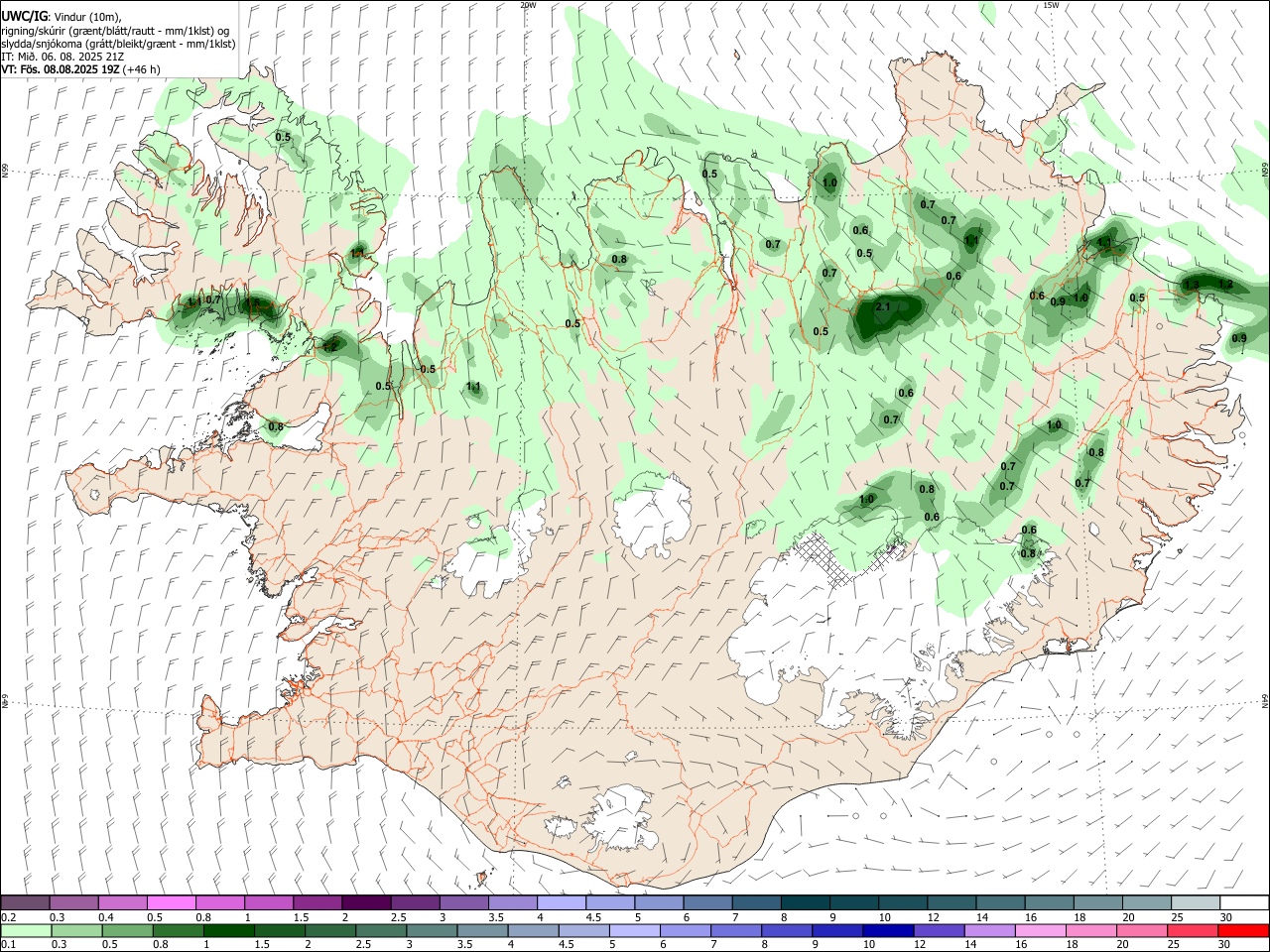Click the darkest green 1–1.5 legend swatch
Image resolution: width=1270 pixels, height=952 pixels.
pyautogui.click(x=230, y=930)
